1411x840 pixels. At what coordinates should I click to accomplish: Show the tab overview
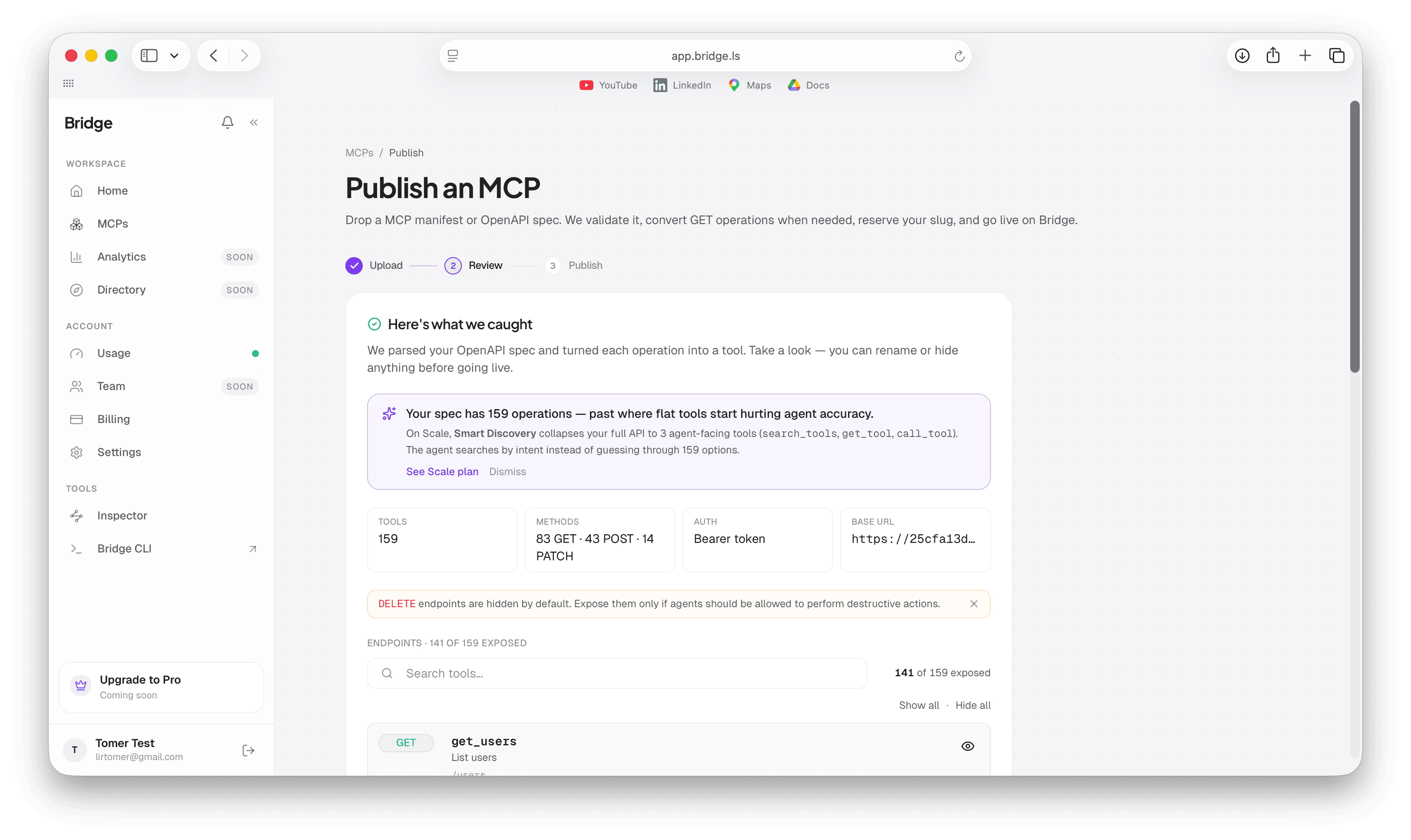tap(1337, 56)
